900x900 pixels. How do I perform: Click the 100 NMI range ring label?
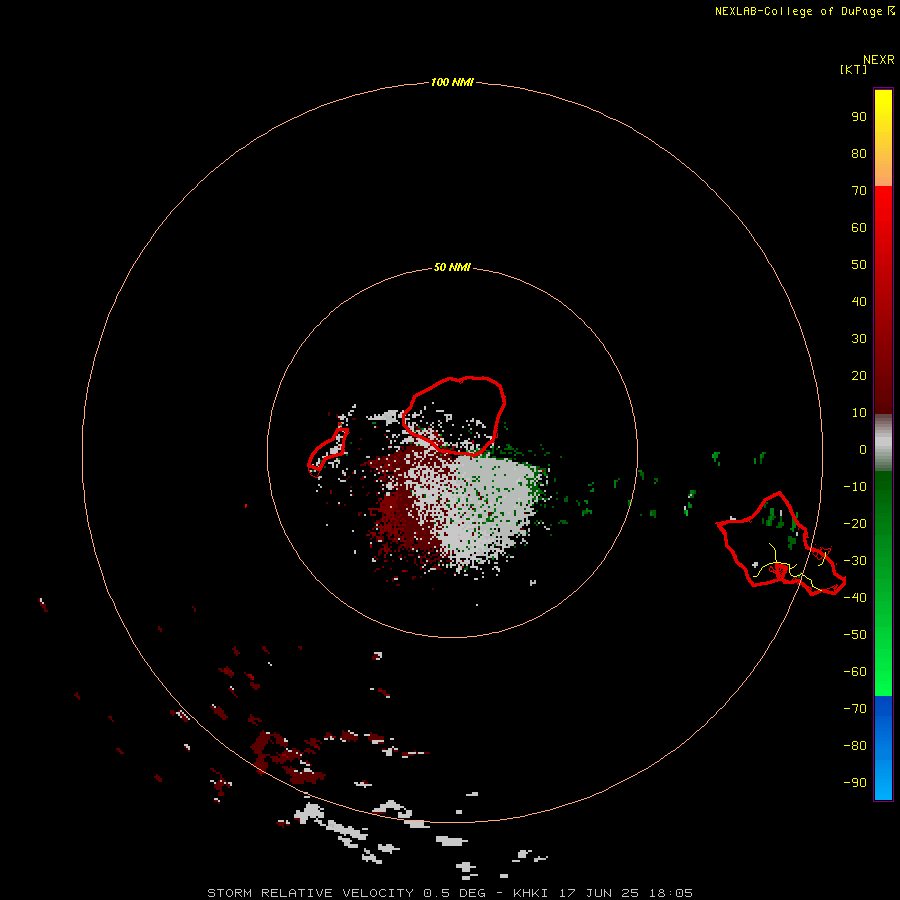[452, 82]
